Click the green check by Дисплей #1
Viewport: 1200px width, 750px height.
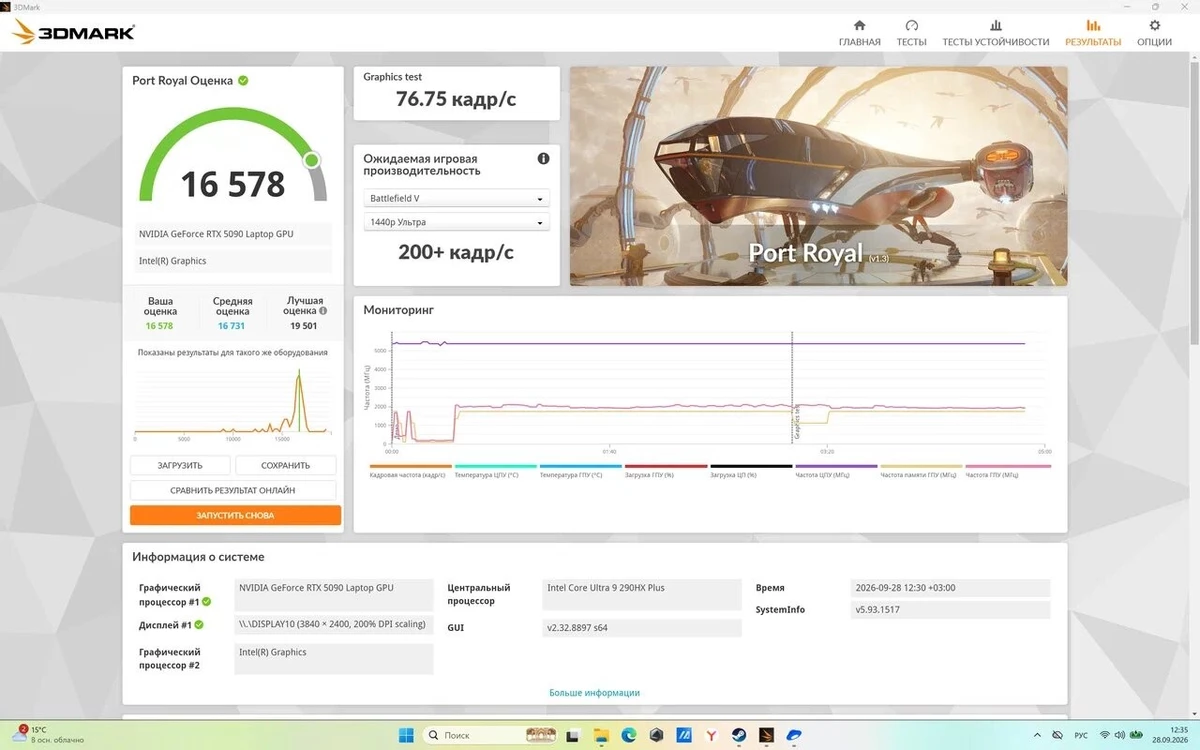click(198, 625)
